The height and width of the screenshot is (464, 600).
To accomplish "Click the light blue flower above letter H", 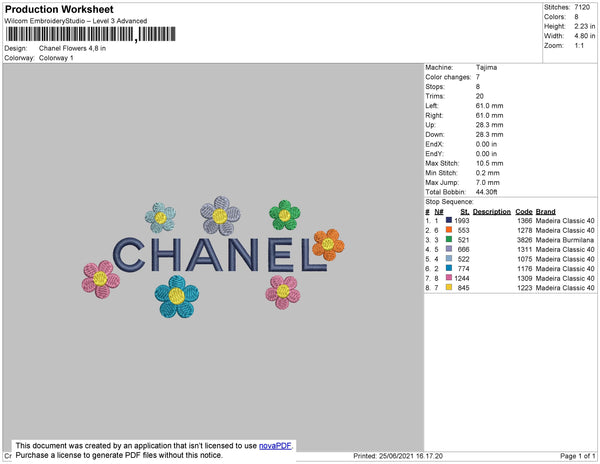I will (160, 218).
